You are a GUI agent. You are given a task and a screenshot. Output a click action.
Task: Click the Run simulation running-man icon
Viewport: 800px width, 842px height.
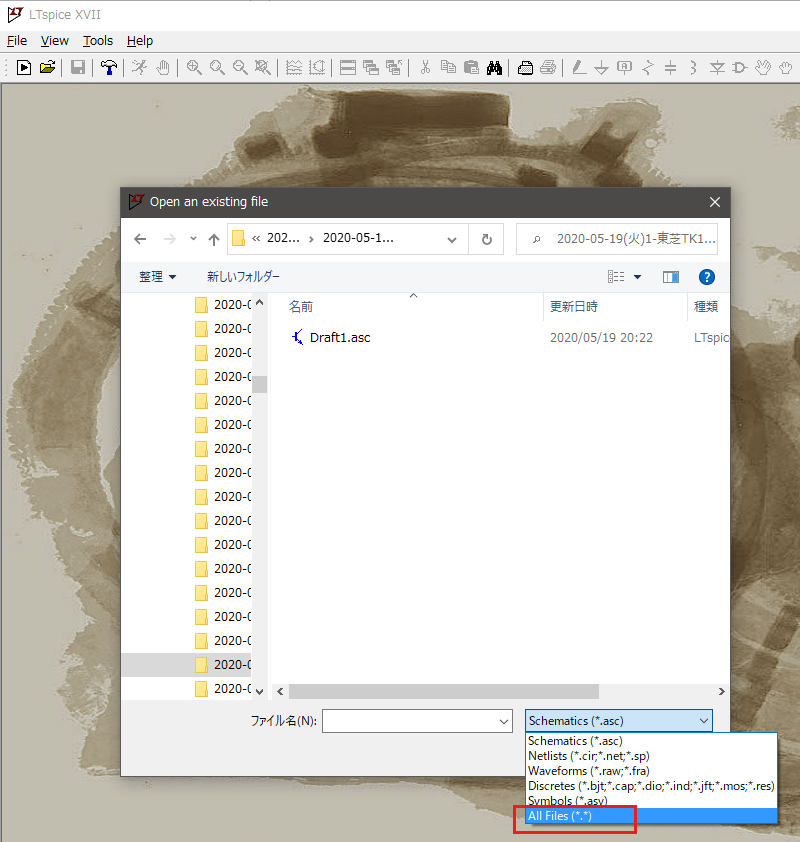coord(140,68)
